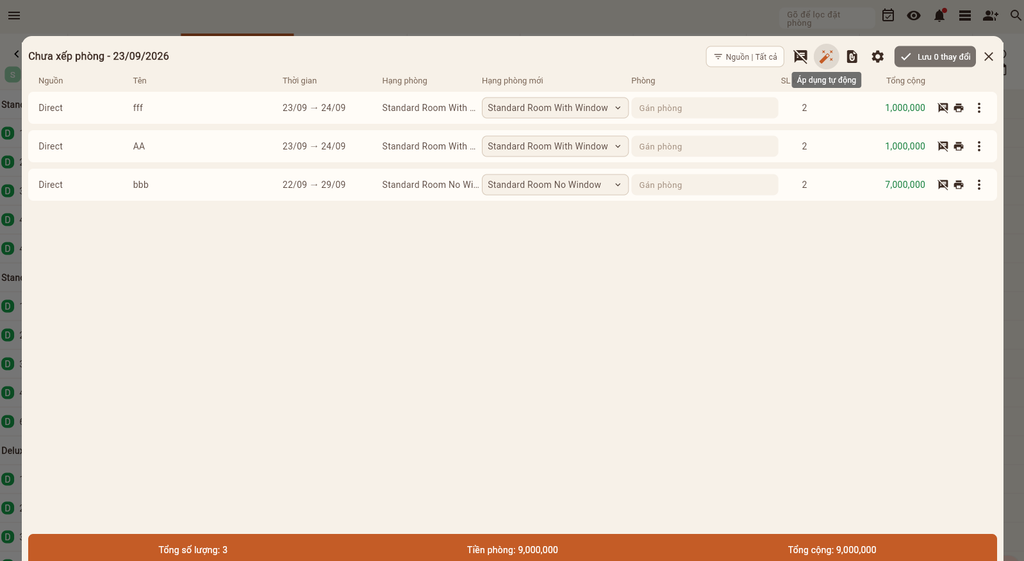Open three-dot menu for AA row
Viewport: 1024px width, 561px height.
pos(979,146)
